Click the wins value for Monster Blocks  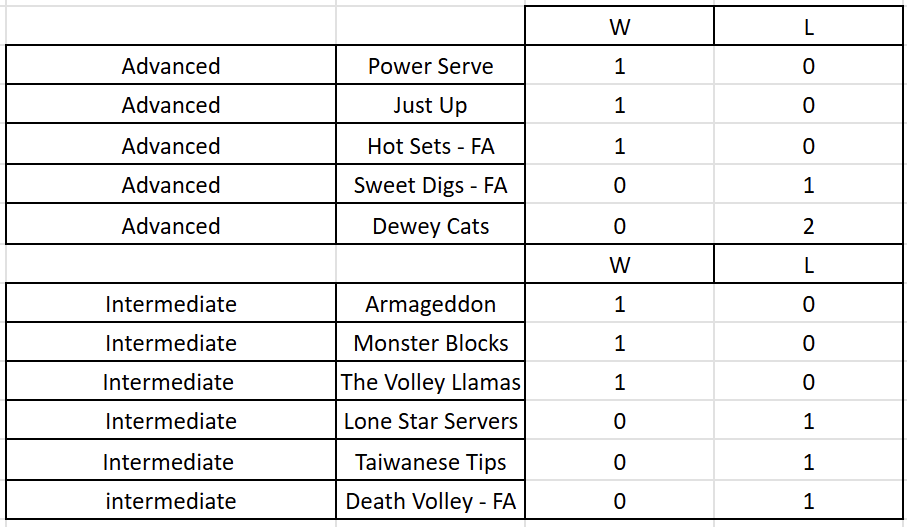(x=619, y=343)
